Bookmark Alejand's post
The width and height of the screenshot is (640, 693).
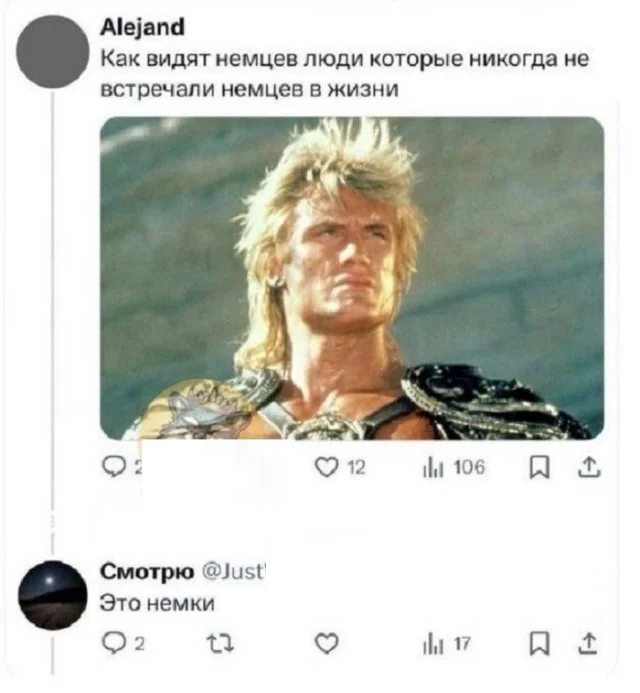tap(539, 467)
